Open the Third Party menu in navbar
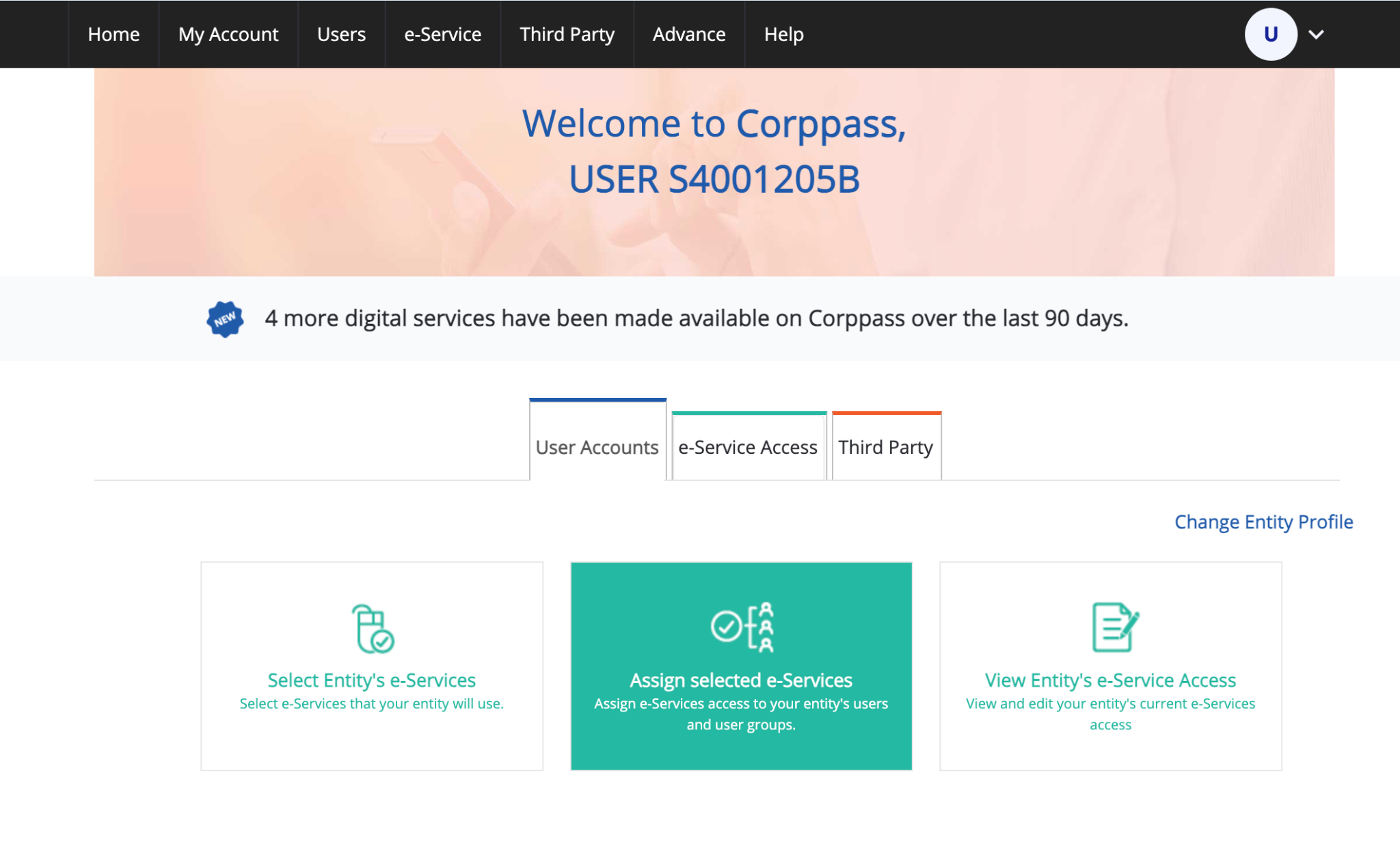The image size is (1400, 864). 567,34
